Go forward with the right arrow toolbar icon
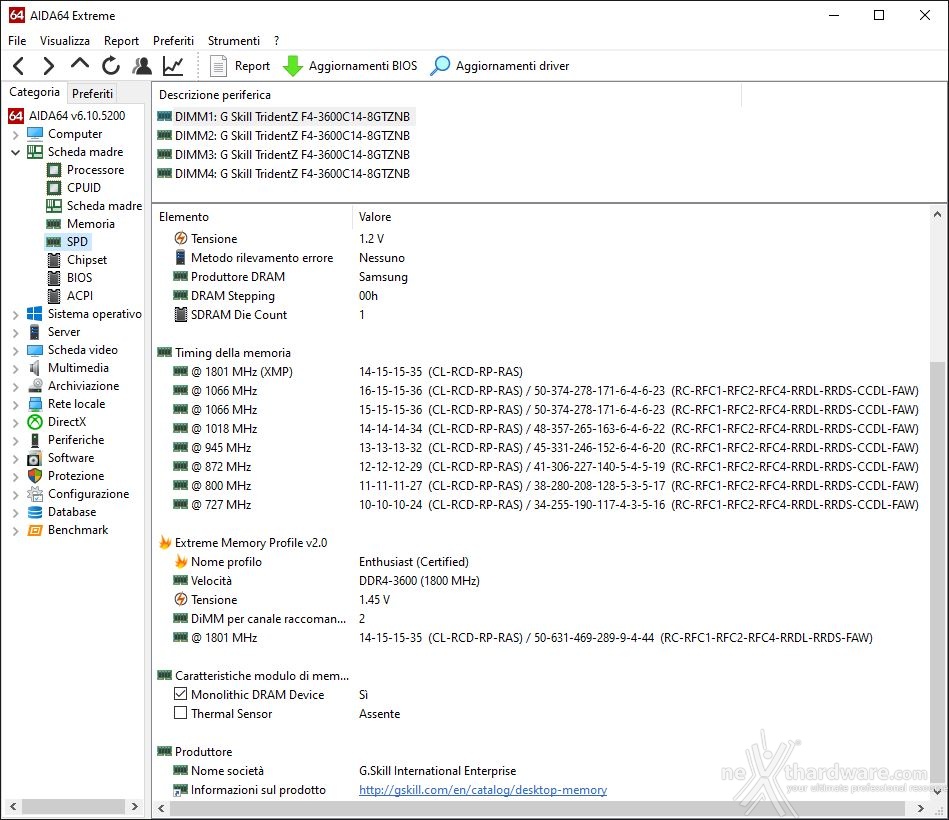The image size is (949, 820). (x=48, y=65)
